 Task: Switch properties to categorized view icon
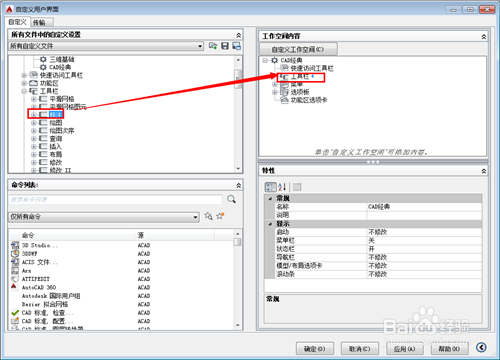[270, 187]
